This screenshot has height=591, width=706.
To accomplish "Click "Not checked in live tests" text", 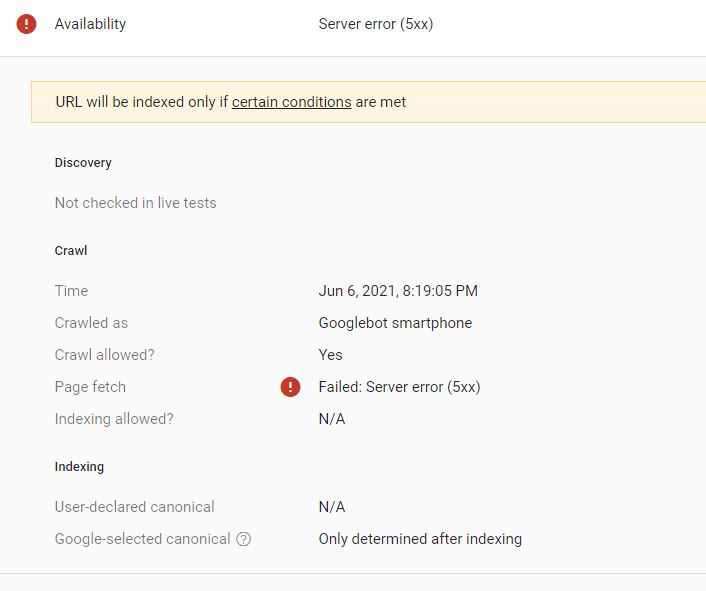I will pos(135,203).
